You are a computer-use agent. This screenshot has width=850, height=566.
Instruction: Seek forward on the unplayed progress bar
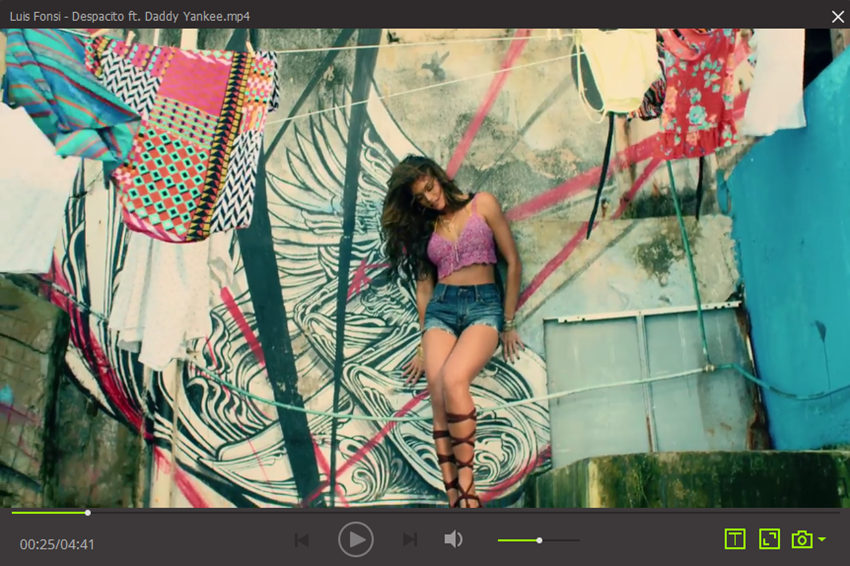point(450,513)
